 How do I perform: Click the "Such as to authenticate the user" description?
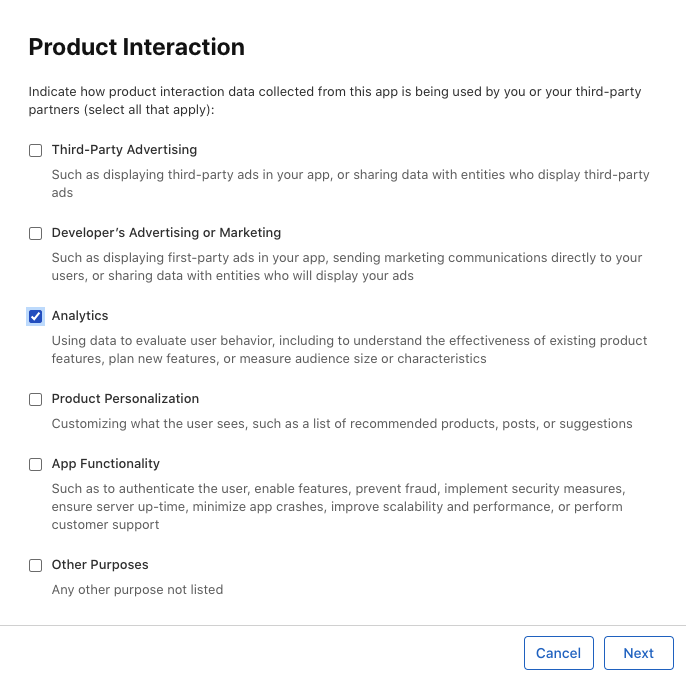click(x=338, y=507)
